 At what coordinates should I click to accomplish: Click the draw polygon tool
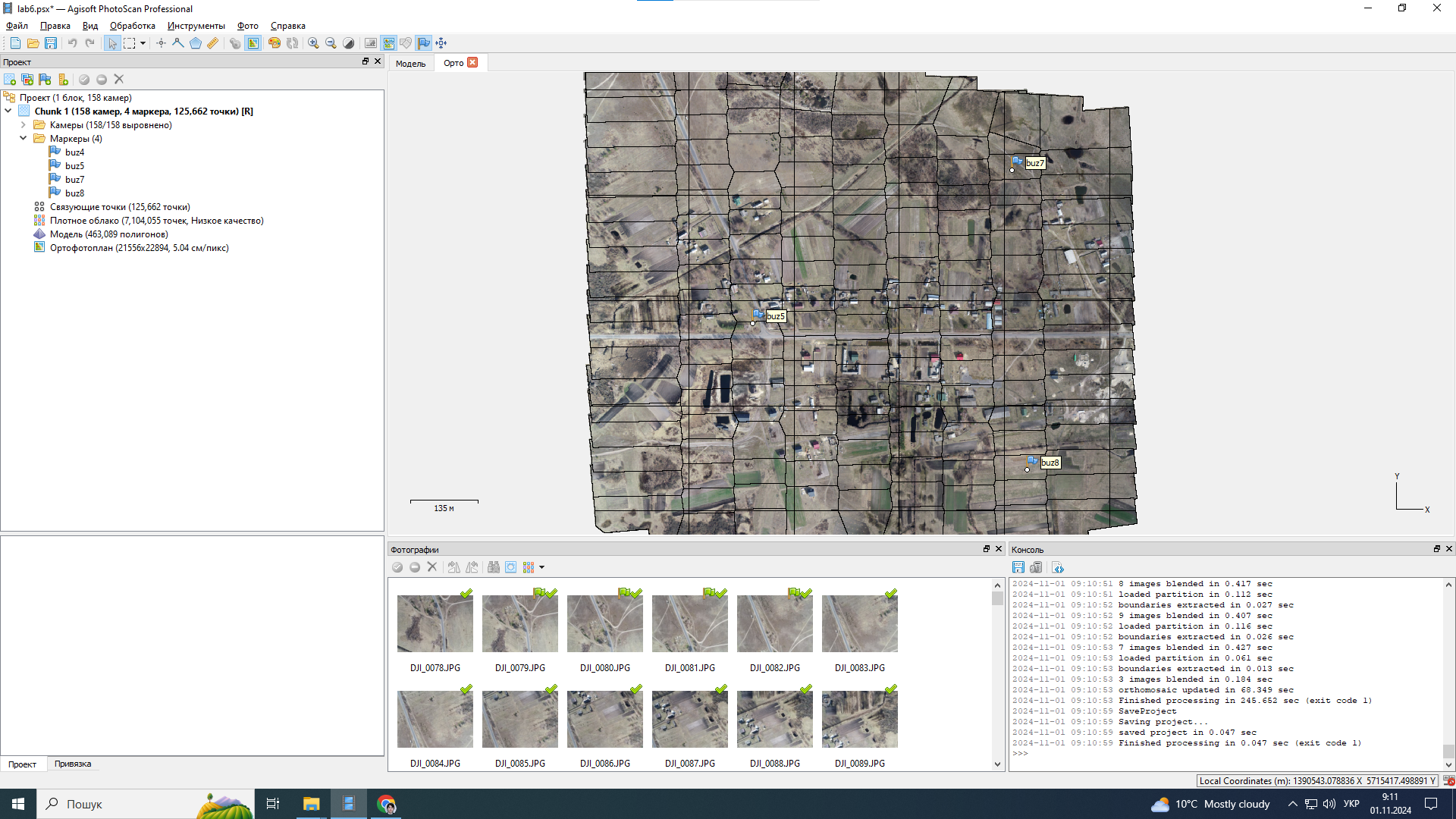point(196,43)
